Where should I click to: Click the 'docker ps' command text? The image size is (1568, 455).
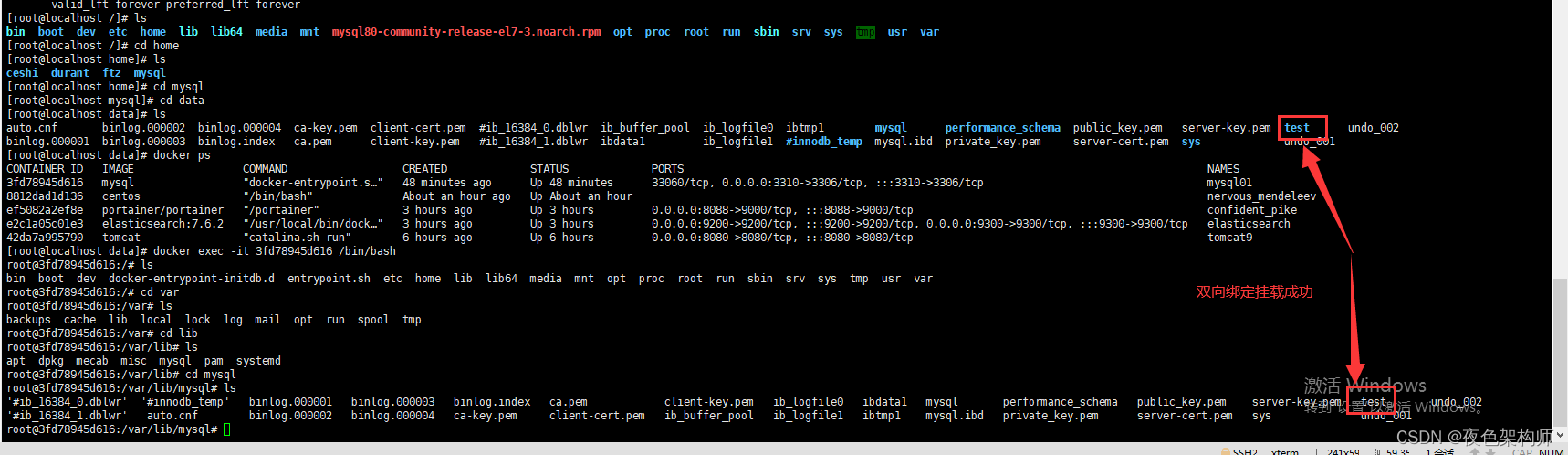point(182,155)
